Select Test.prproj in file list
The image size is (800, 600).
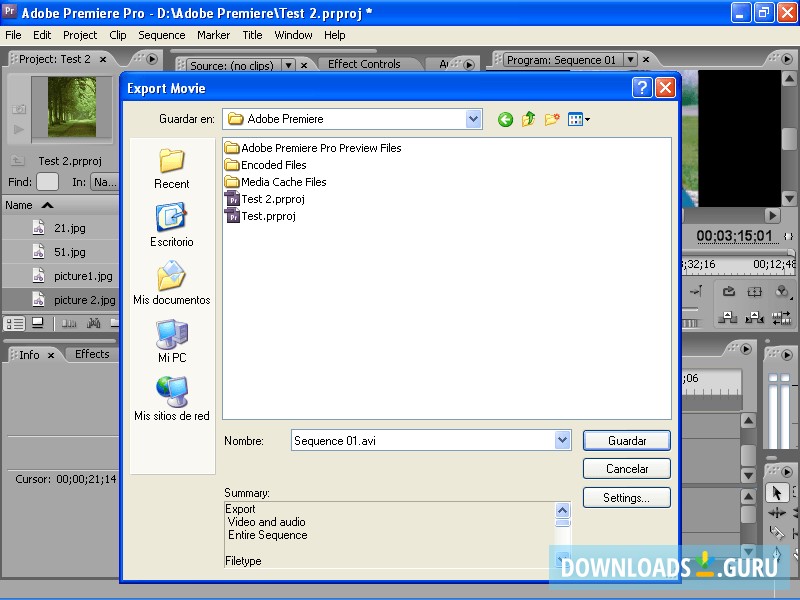(x=260, y=216)
